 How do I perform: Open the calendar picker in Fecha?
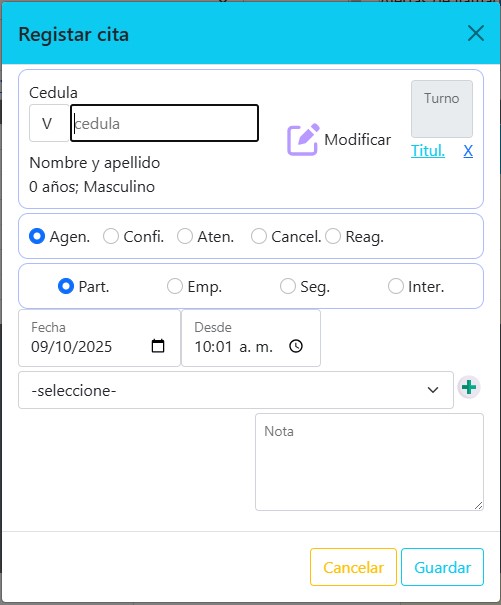tap(158, 346)
